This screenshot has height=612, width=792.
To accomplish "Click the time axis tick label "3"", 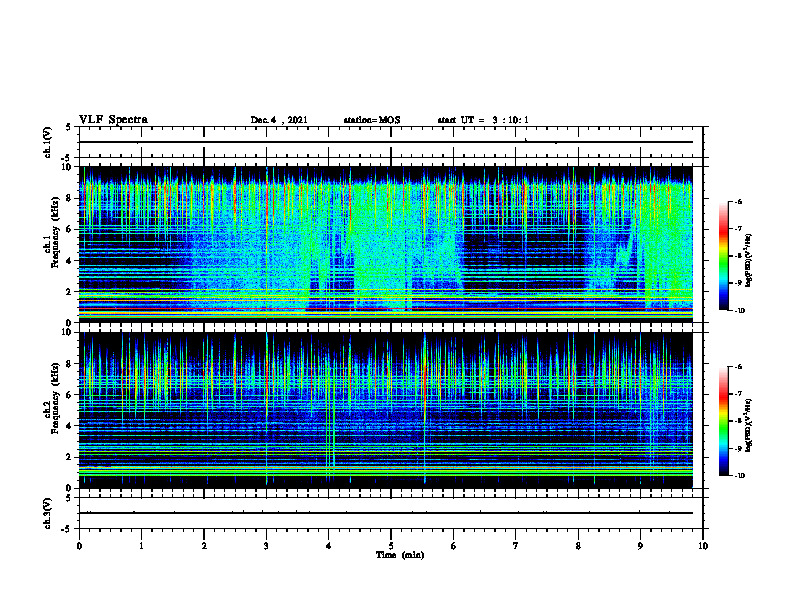I will point(266,546).
